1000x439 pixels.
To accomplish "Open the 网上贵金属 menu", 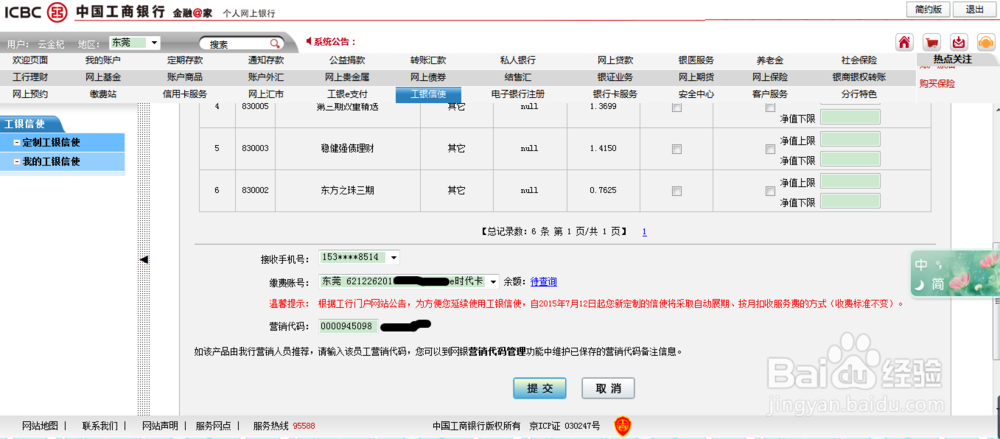I will 347,77.
